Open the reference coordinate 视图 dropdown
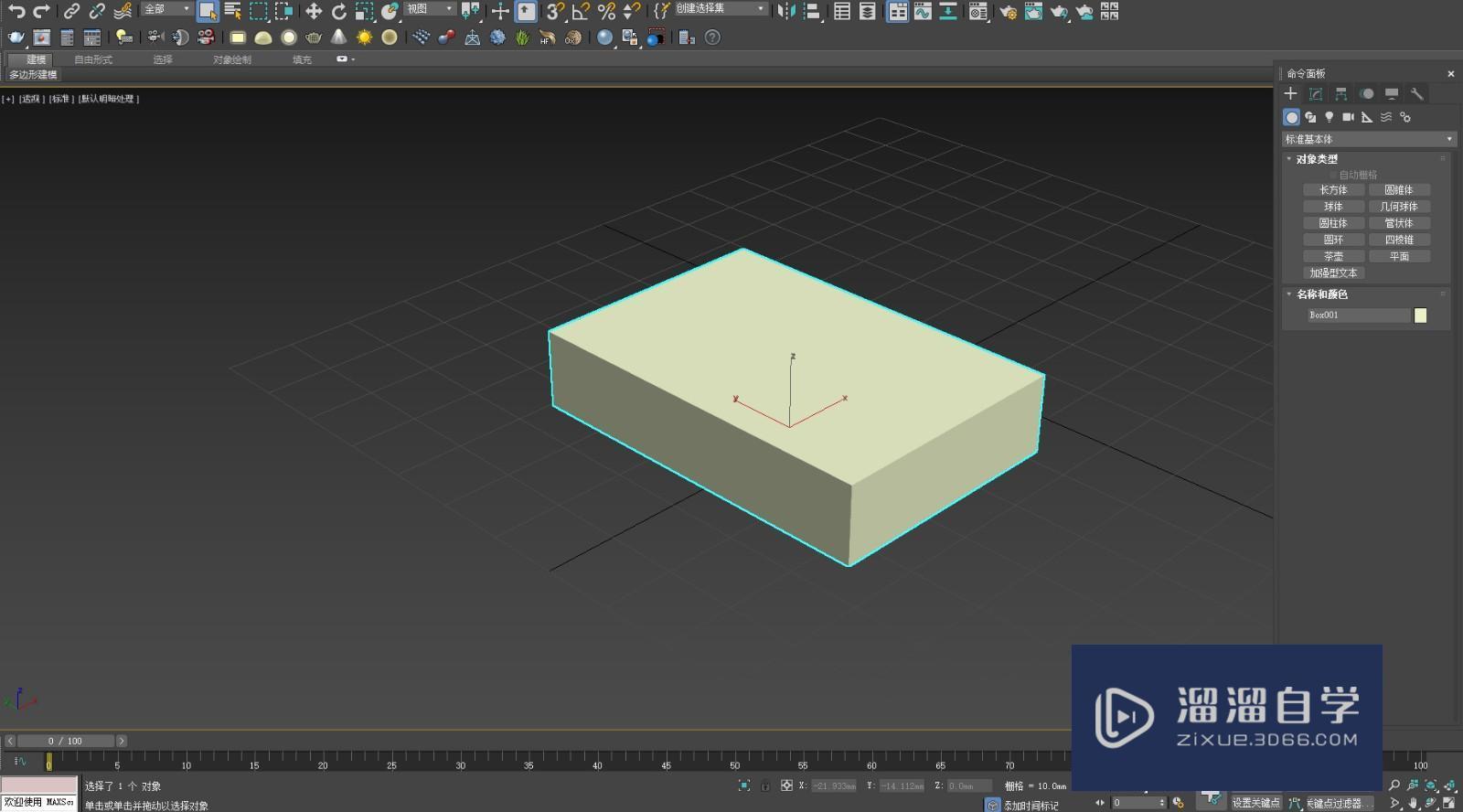The image size is (1463, 812). (x=430, y=9)
